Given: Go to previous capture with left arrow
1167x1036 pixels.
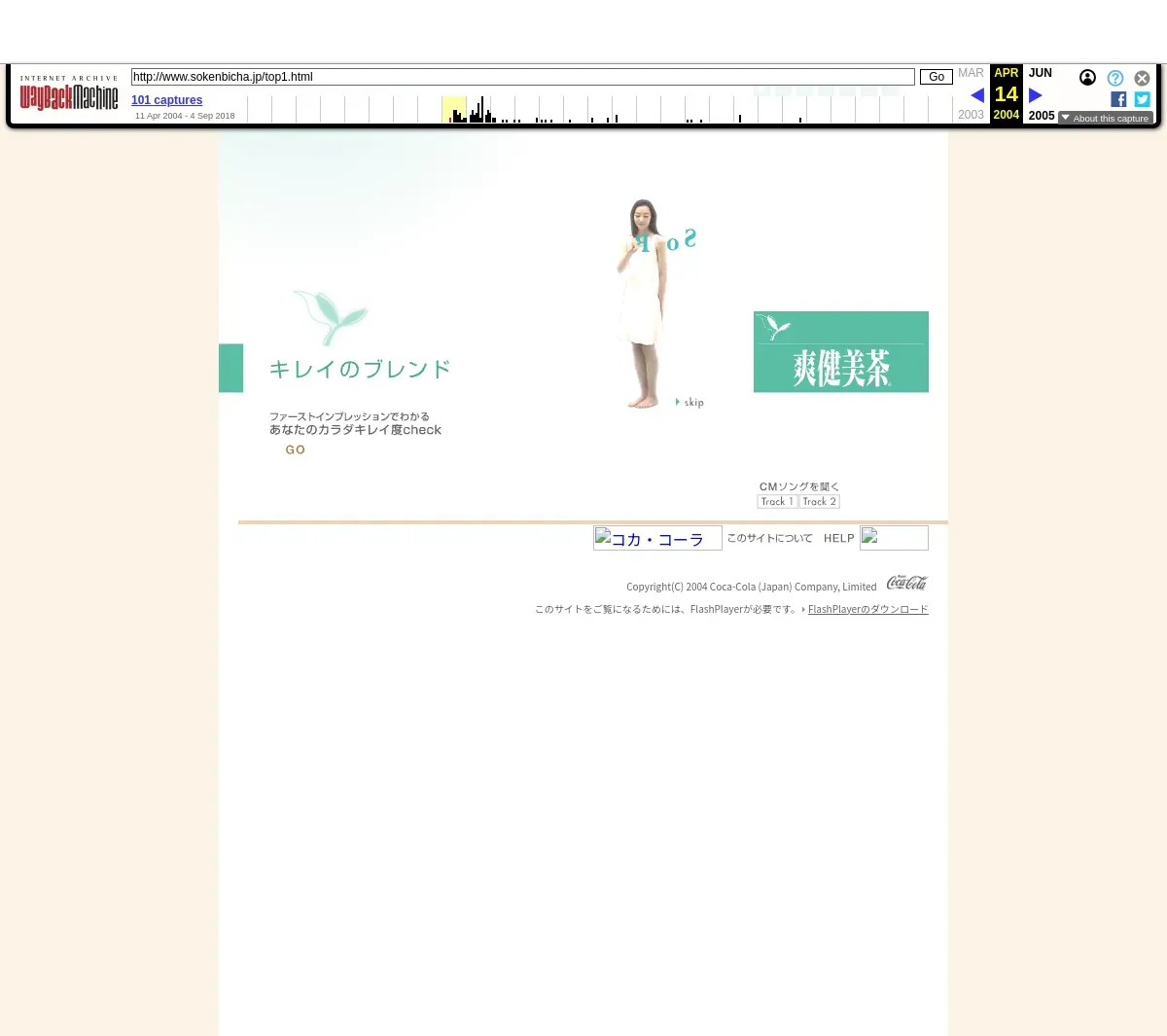Looking at the screenshot, I should (x=977, y=95).
